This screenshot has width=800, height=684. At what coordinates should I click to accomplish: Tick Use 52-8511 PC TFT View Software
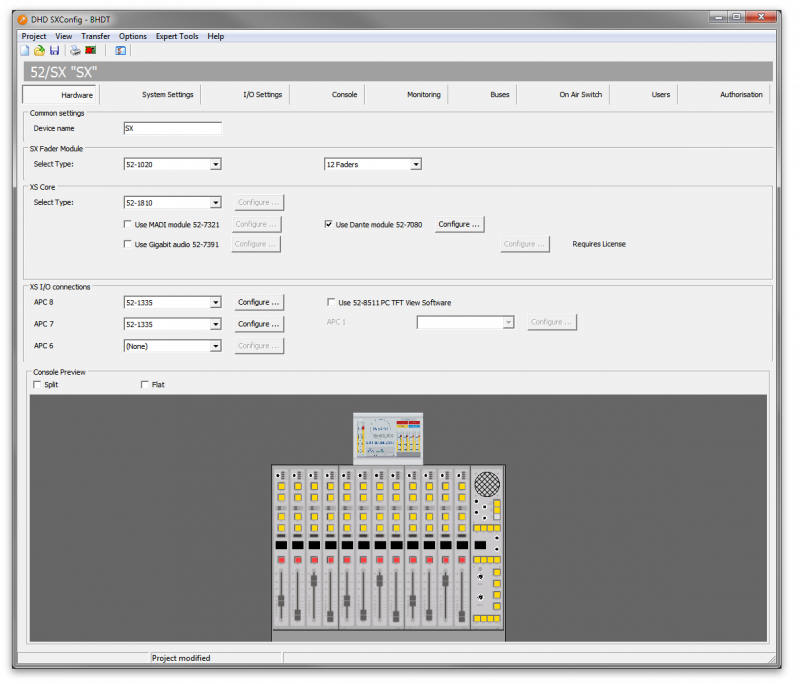pyautogui.click(x=331, y=302)
